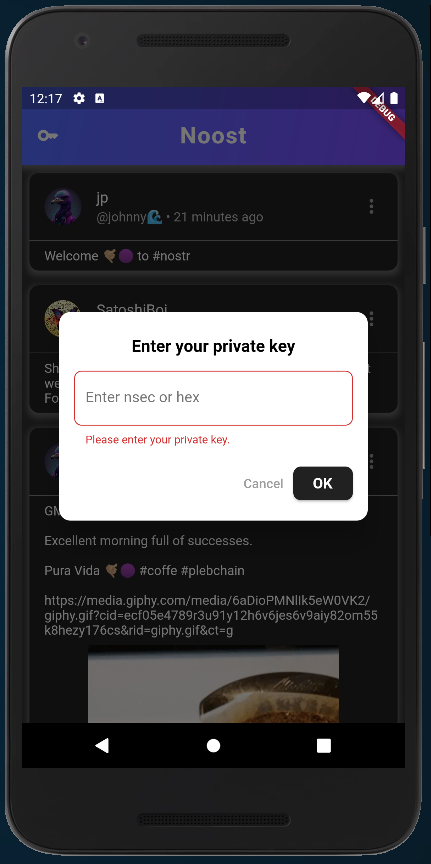
Task: Tap the Android home circle button
Action: tap(213, 746)
